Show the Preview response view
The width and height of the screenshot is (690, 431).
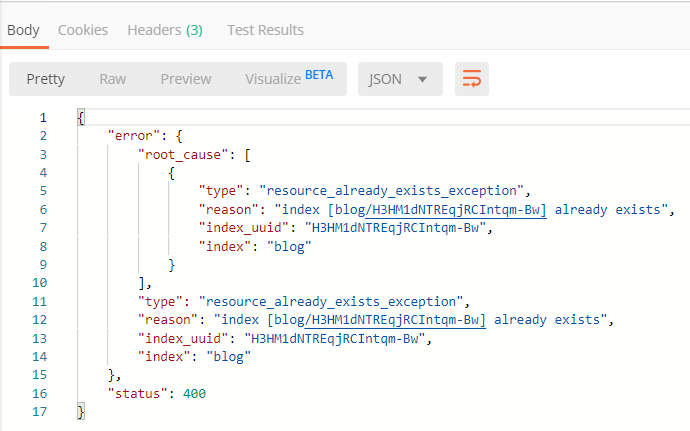click(186, 79)
